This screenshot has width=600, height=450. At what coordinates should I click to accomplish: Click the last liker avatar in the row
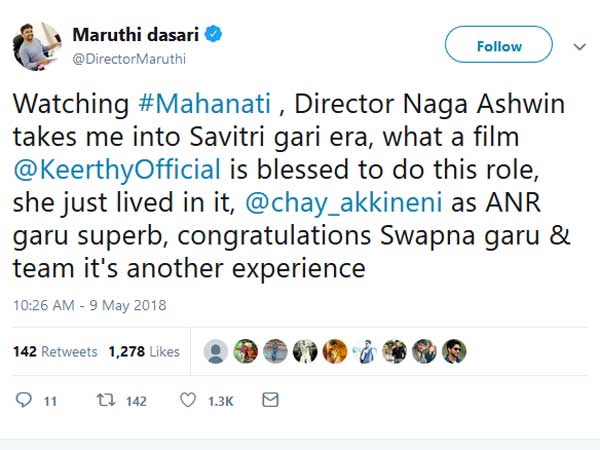click(454, 351)
